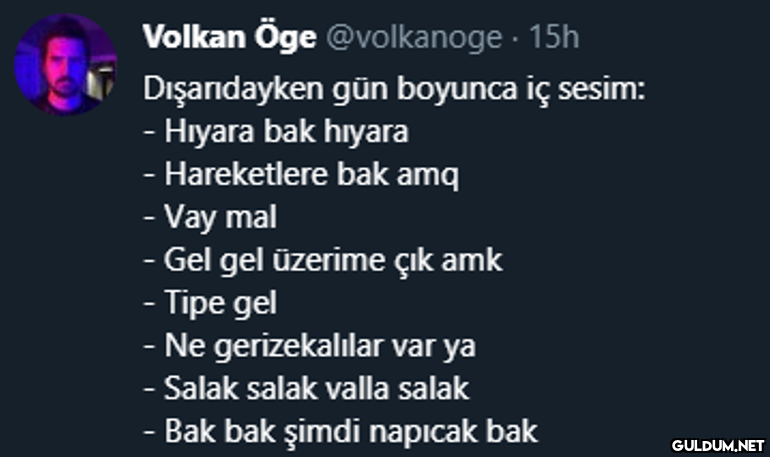The height and width of the screenshot is (457, 770).
Task: Select the 'Vay mal' line
Action: (x=210, y=218)
